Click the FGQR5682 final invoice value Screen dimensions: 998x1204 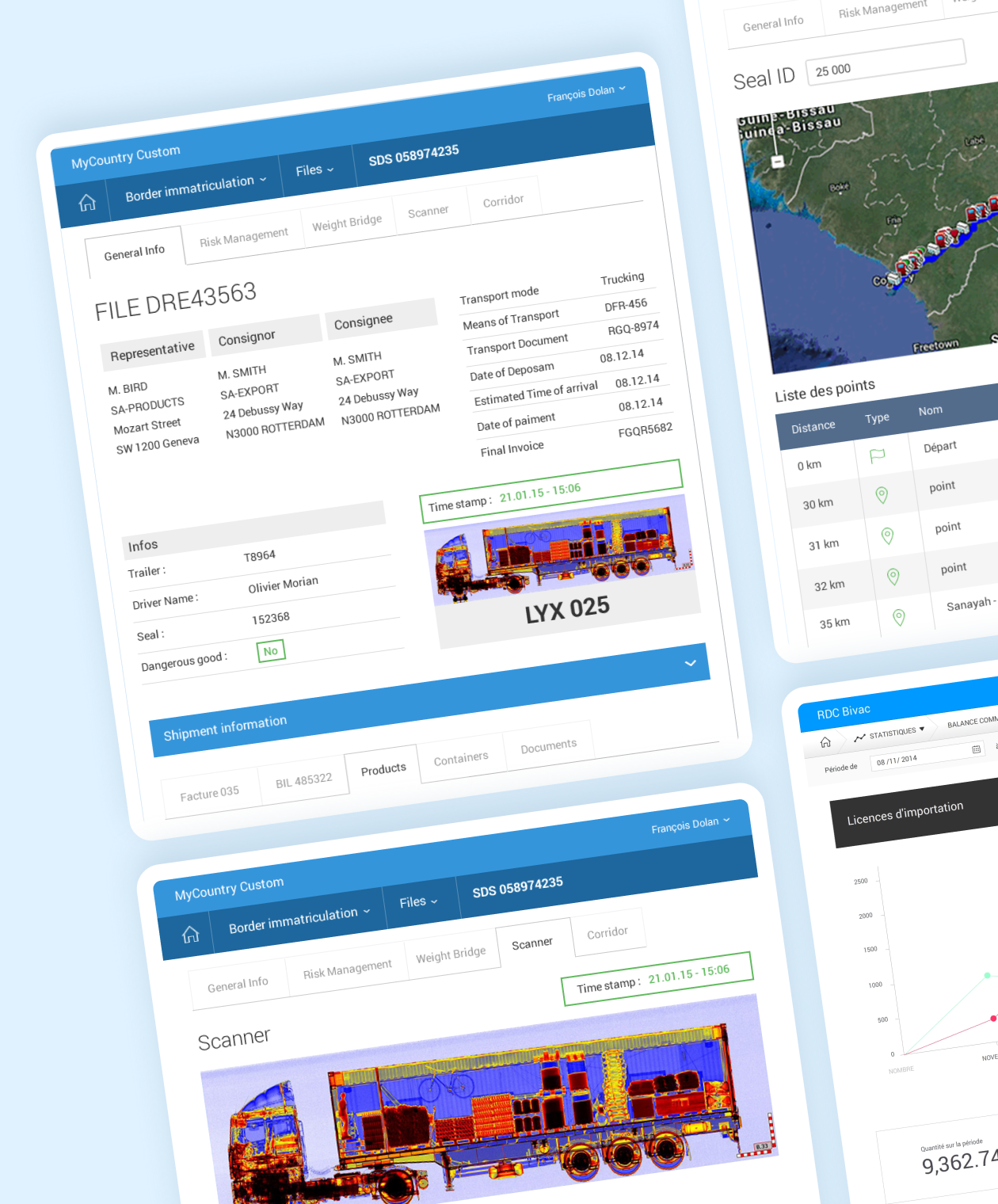tap(645, 430)
